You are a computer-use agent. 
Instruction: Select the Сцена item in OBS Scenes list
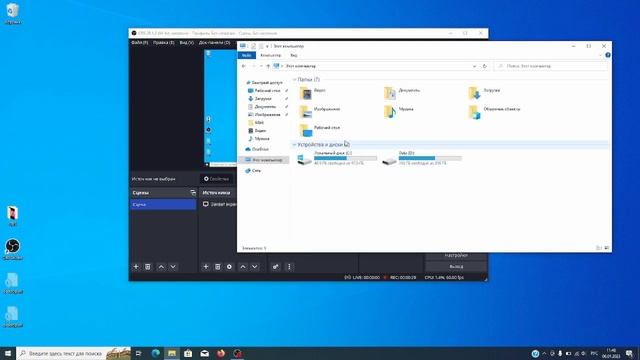pyautogui.click(x=163, y=204)
